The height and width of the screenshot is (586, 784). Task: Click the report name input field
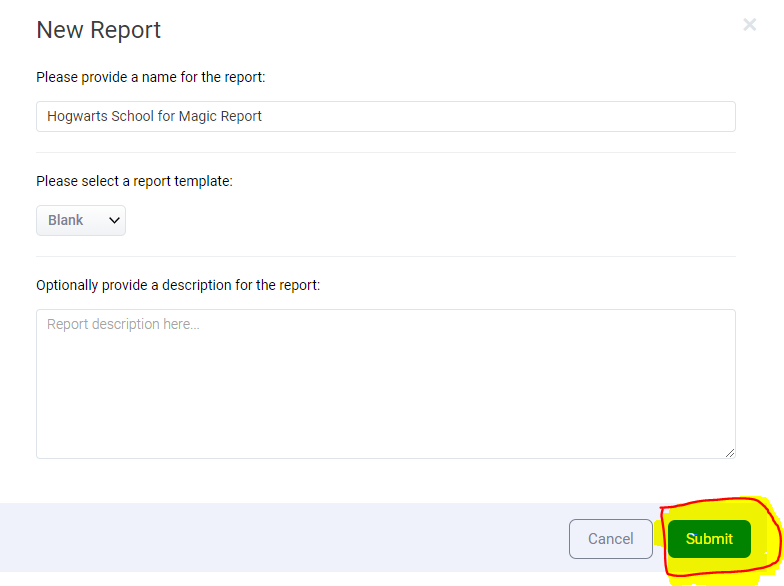point(385,116)
